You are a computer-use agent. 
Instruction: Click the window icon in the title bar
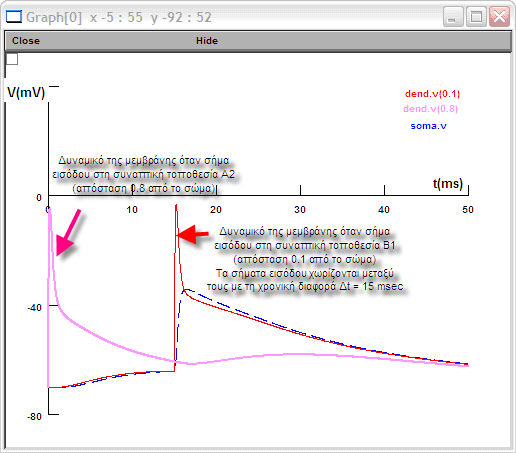(x=14, y=17)
